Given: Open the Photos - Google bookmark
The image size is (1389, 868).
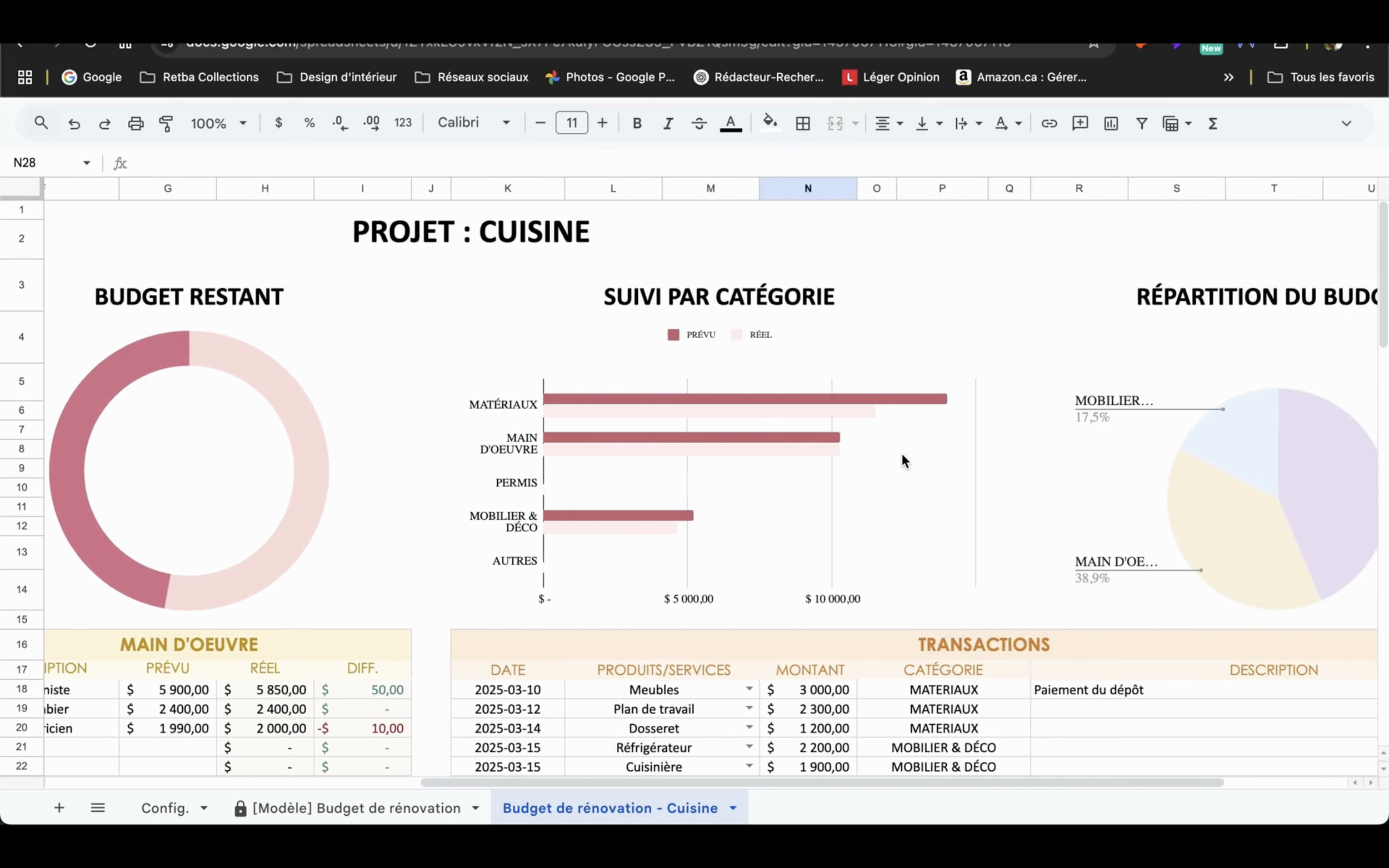Looking at the screenshot, I should [610, 77].
